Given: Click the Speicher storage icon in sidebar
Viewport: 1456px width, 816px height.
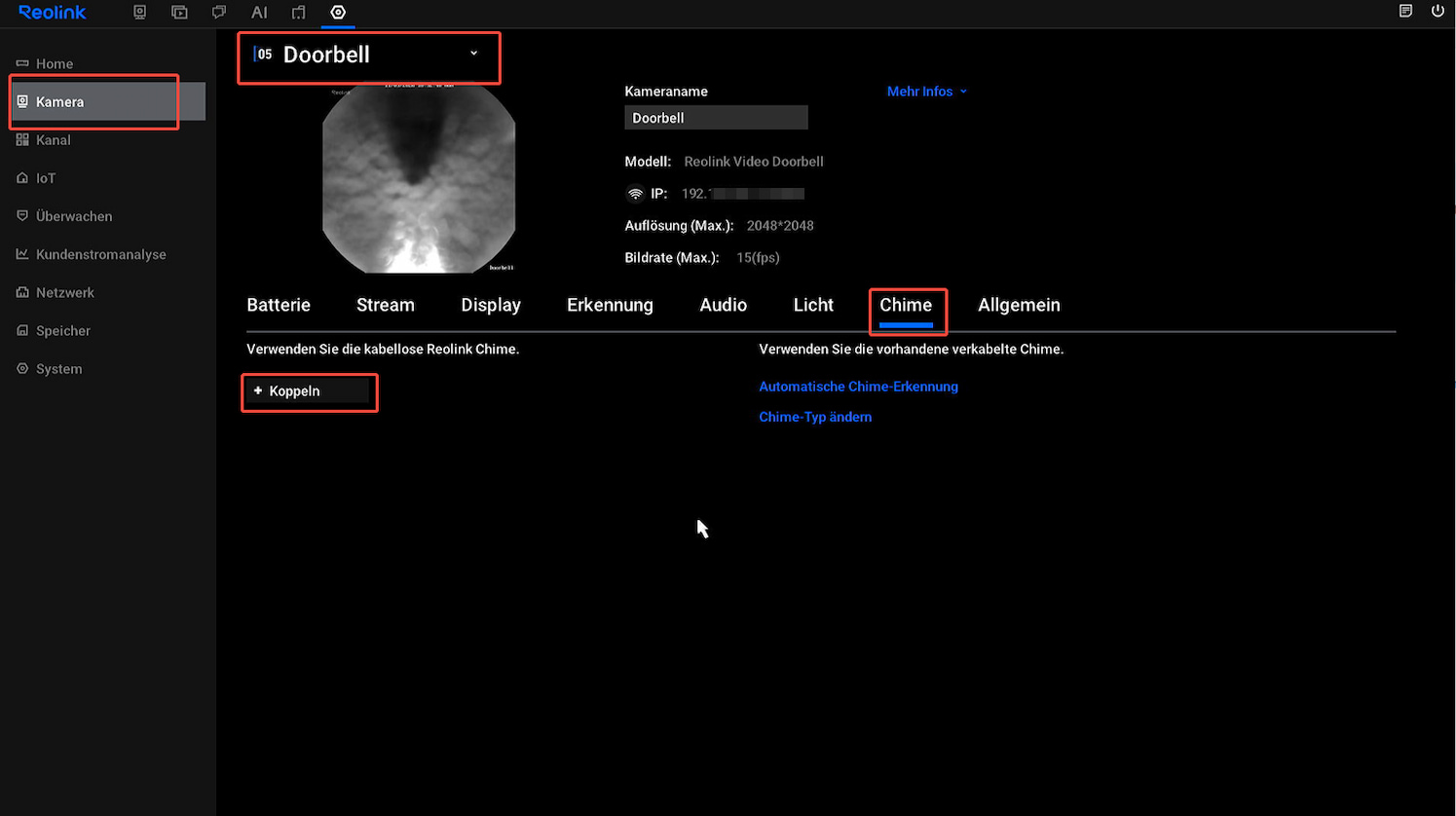Looking at the screenshot, I should [22, 330].
